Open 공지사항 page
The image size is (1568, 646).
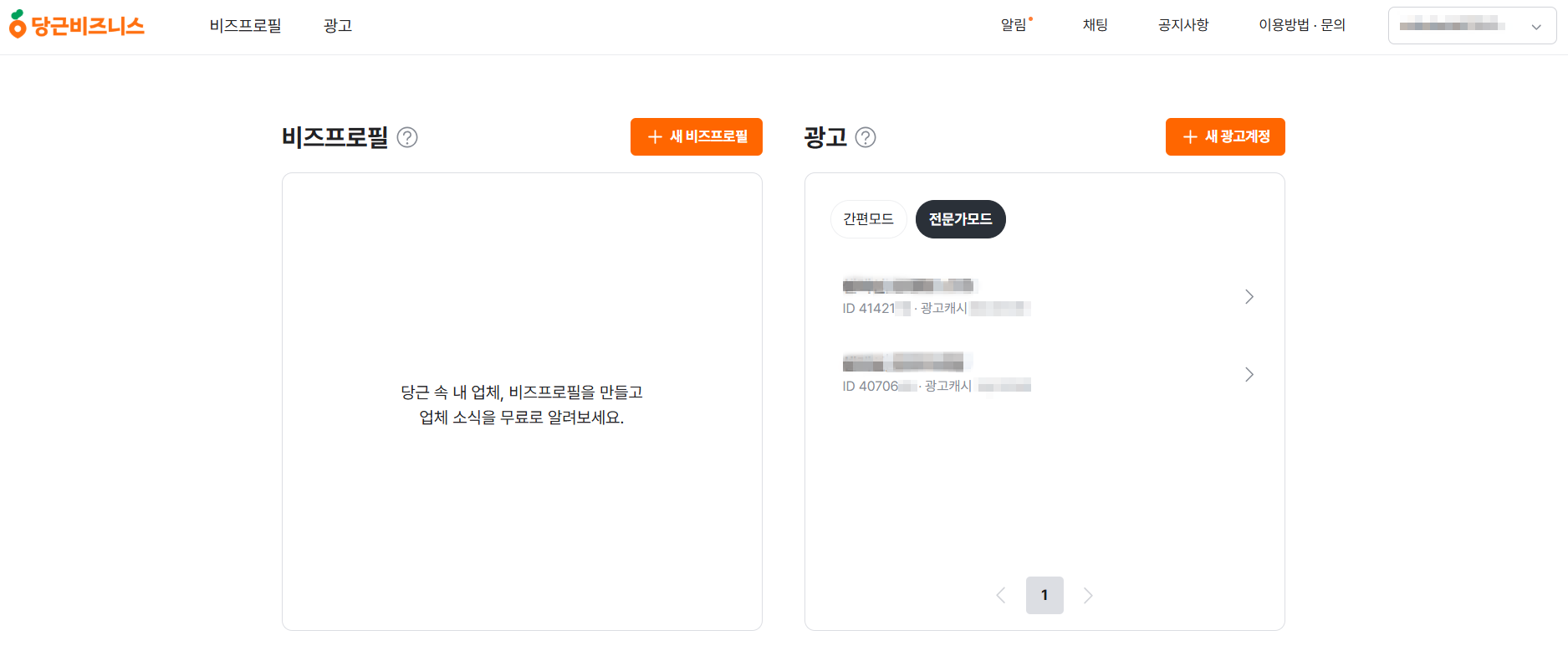point(1183,25)
